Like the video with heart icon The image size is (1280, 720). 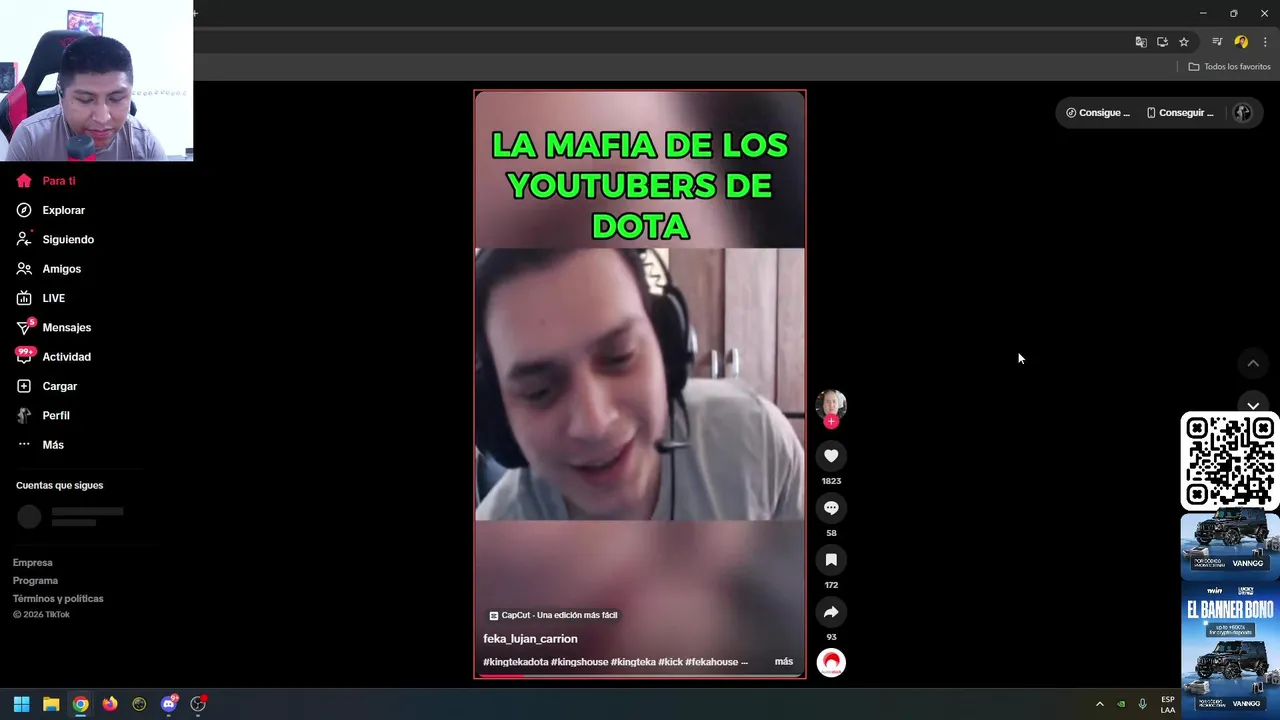pyautogui.click(x=831, y=456)
